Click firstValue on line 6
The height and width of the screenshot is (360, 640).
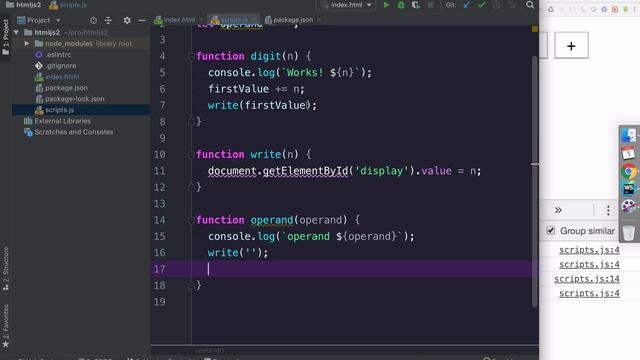[x=238, y=89]
